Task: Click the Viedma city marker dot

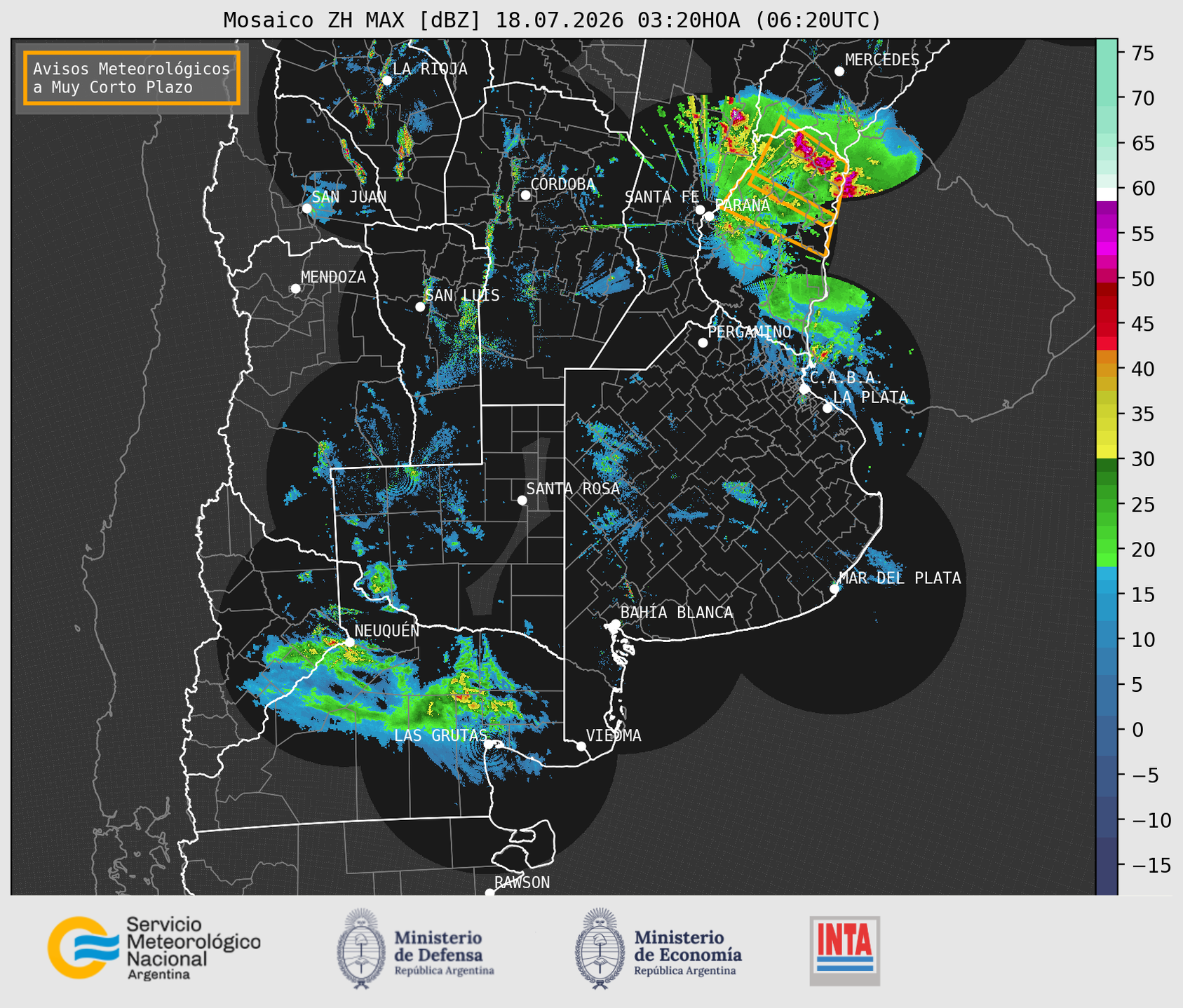Action: (581, 746)
